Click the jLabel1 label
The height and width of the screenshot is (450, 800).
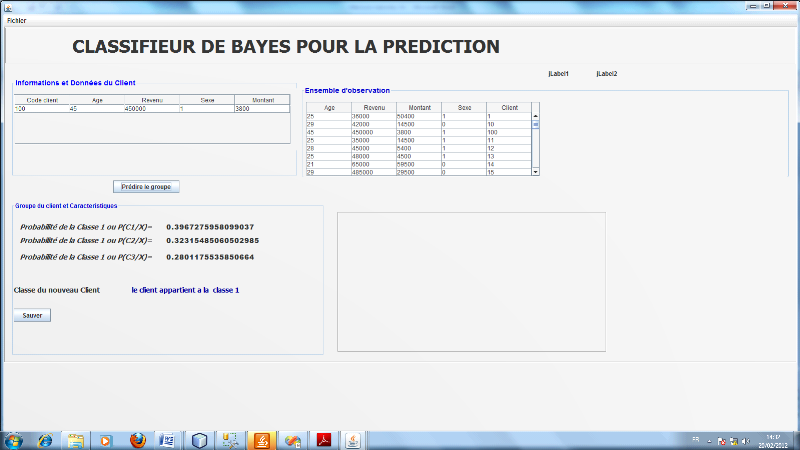559,73
